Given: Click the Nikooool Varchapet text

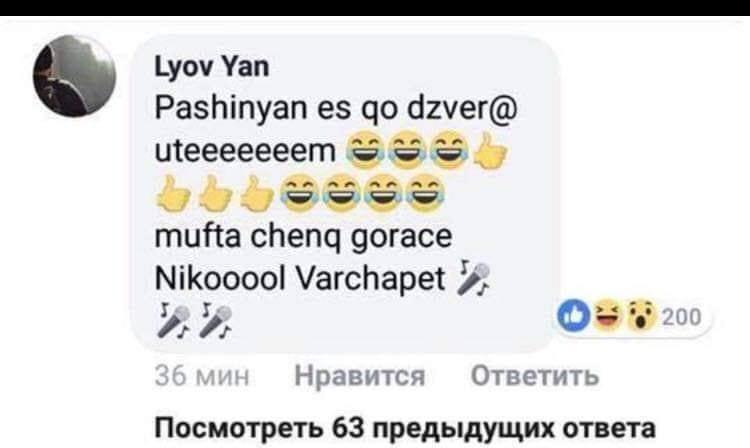Looking at the screenshot, I should click(x=300, y=277).
